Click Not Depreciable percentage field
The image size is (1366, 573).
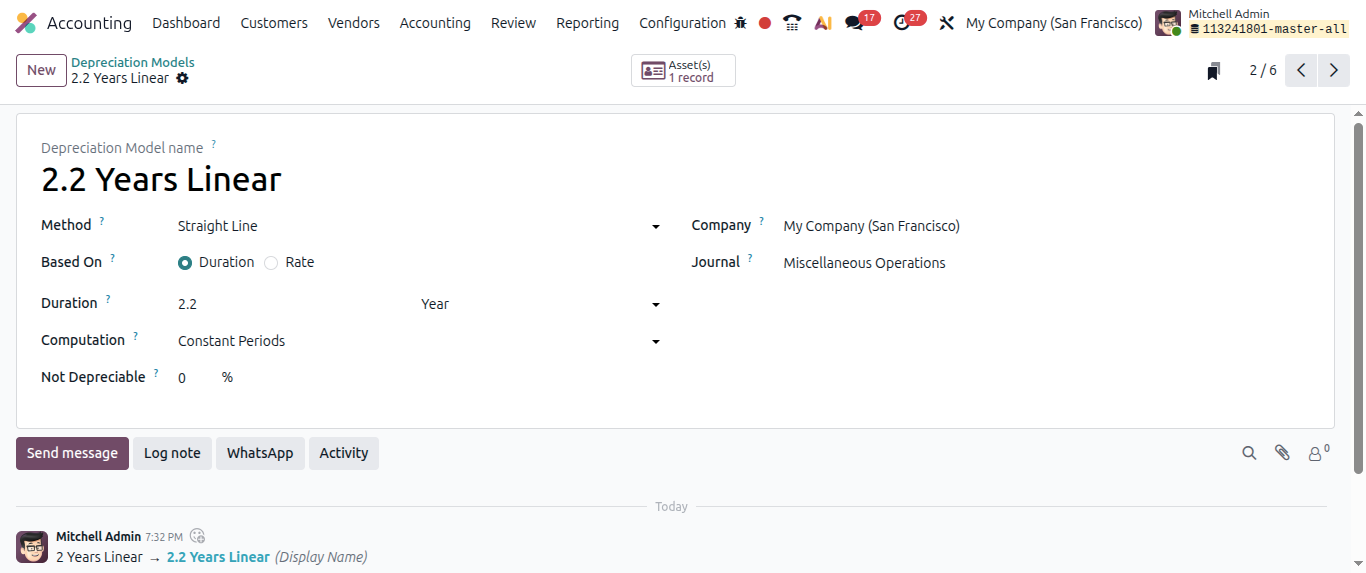pyautogui.click(x=195, y=378)
